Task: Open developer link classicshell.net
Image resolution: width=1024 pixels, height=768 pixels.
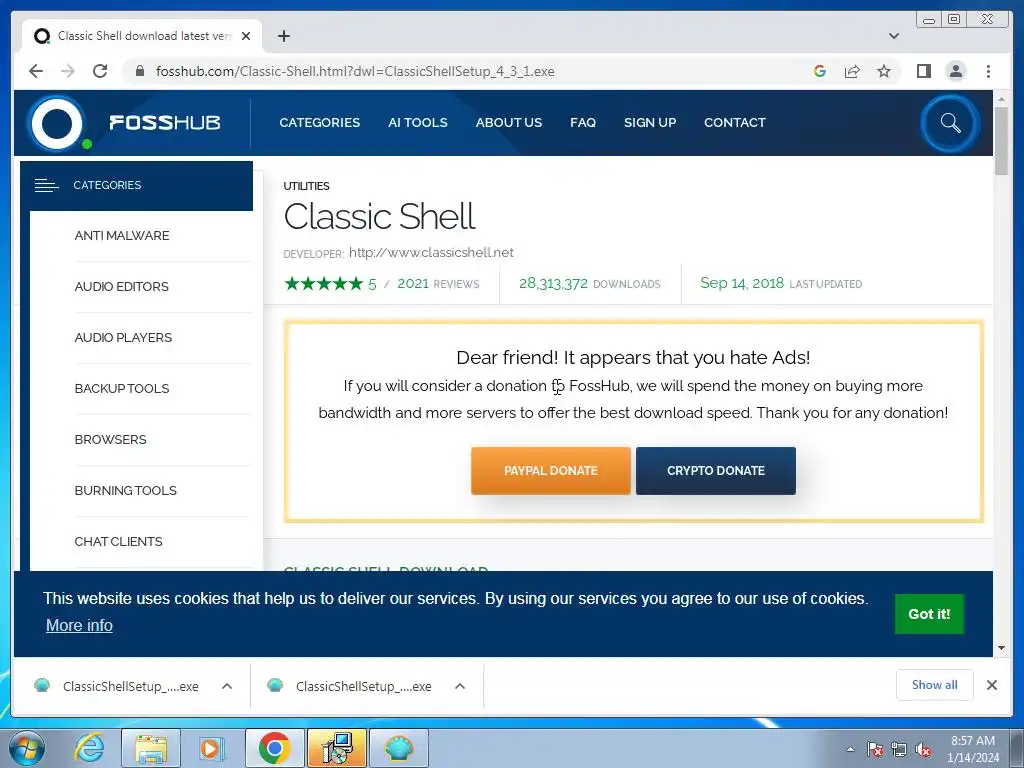Action: [431, 253]
